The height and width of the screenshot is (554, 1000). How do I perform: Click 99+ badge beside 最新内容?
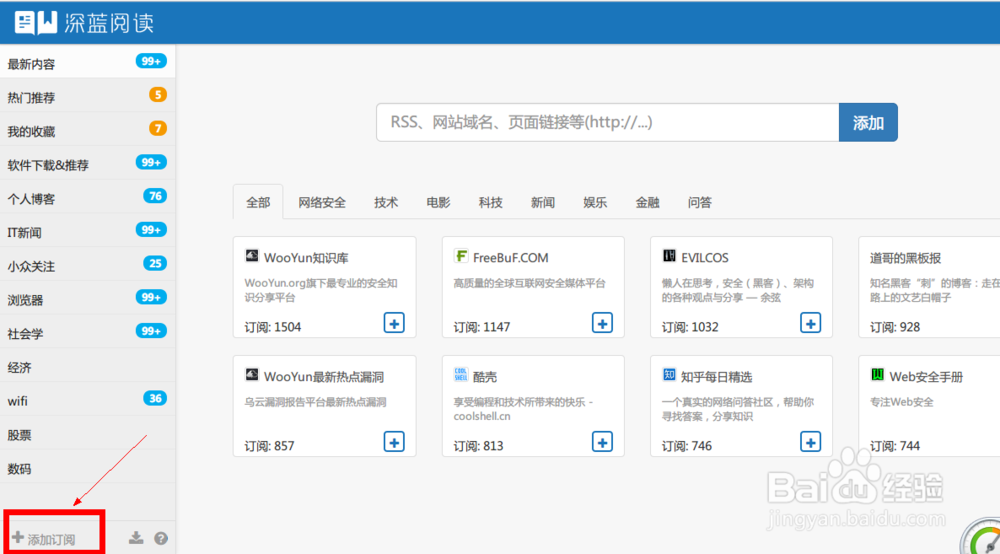[x=151, y=61]
